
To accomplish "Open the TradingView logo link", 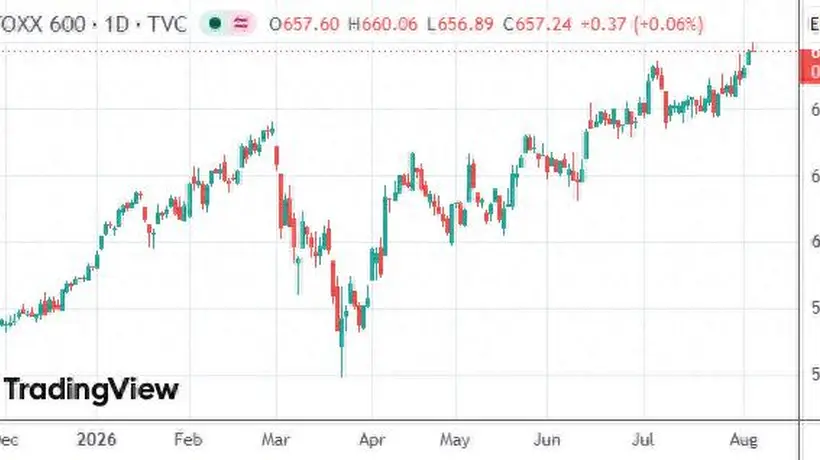I will (x=92, y=390).
